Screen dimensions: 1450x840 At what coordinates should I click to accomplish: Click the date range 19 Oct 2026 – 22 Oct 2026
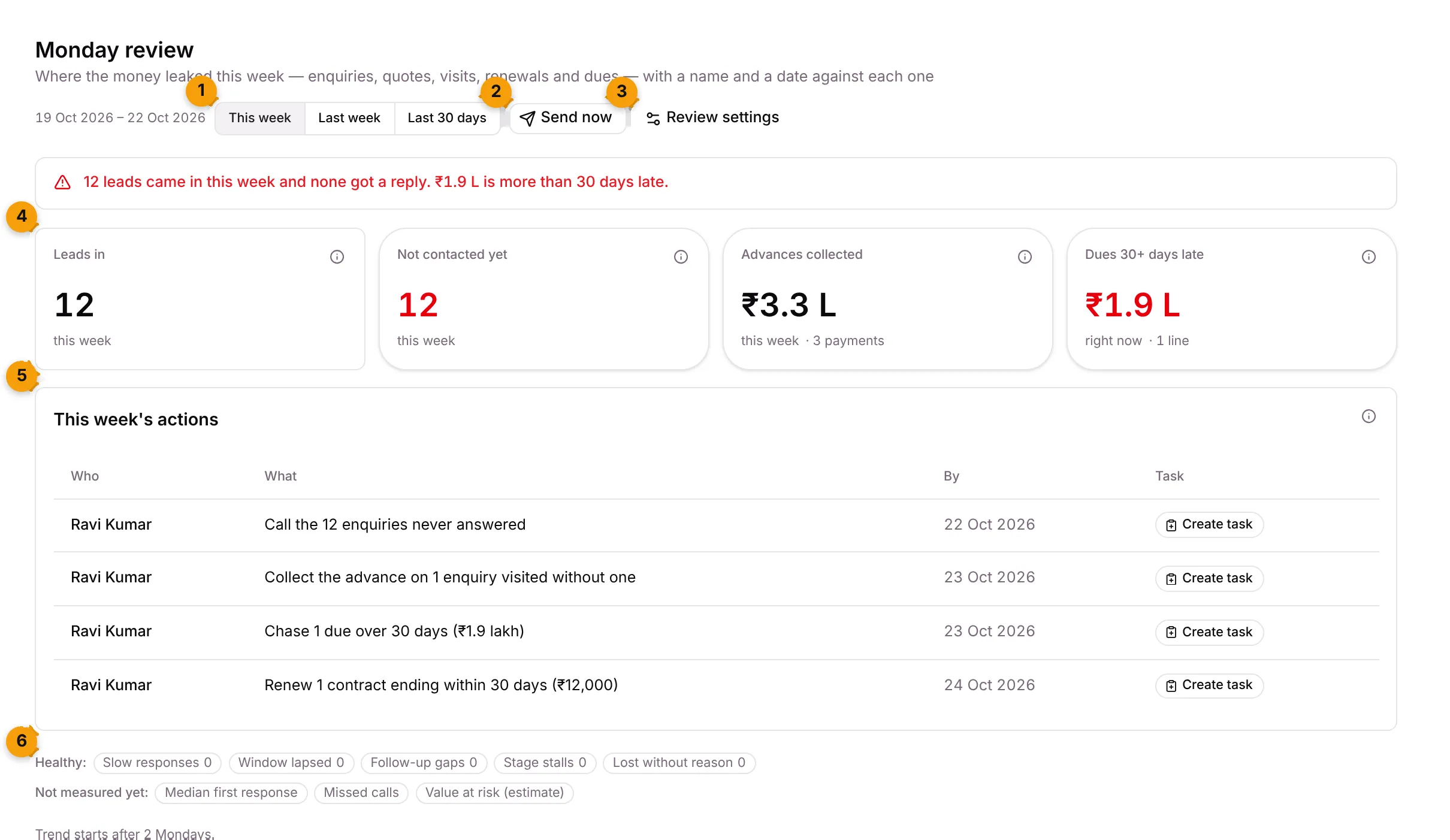(x=120, y=117)
